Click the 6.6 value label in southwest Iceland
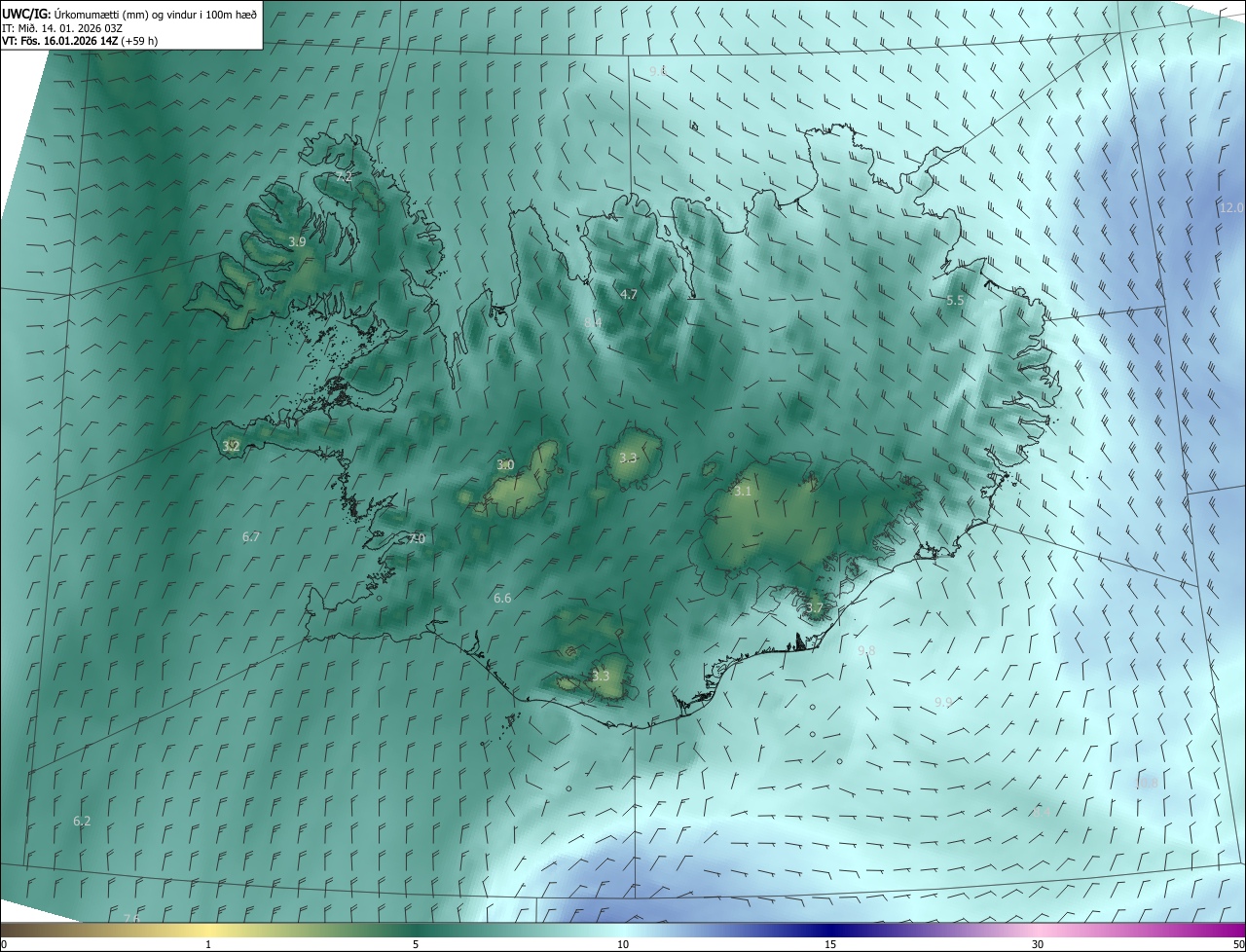 click(x=502, y=598)
